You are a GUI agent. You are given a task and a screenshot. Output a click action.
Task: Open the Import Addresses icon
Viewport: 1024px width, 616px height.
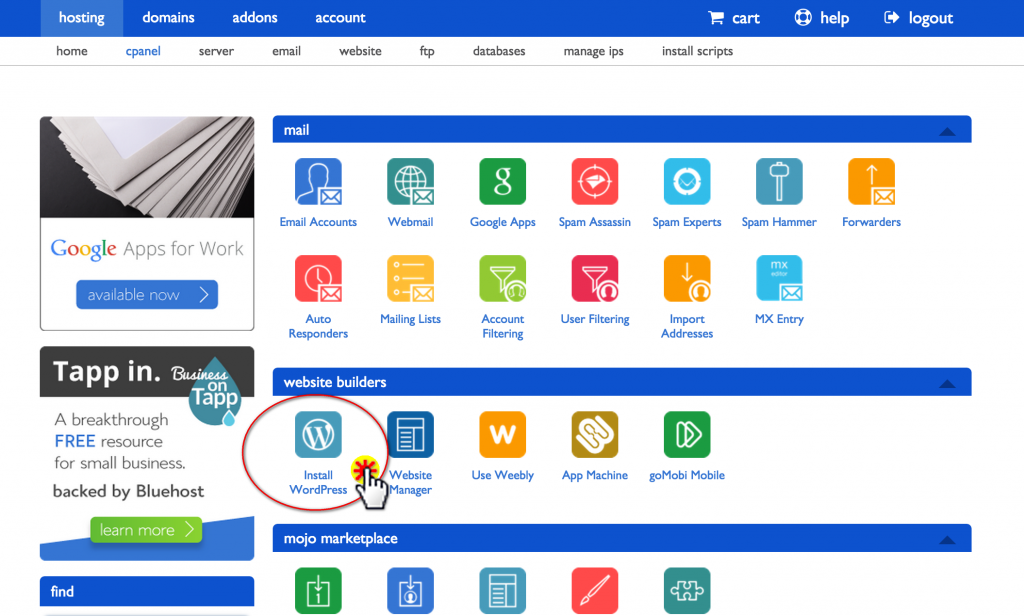click(x=686, y=278)
